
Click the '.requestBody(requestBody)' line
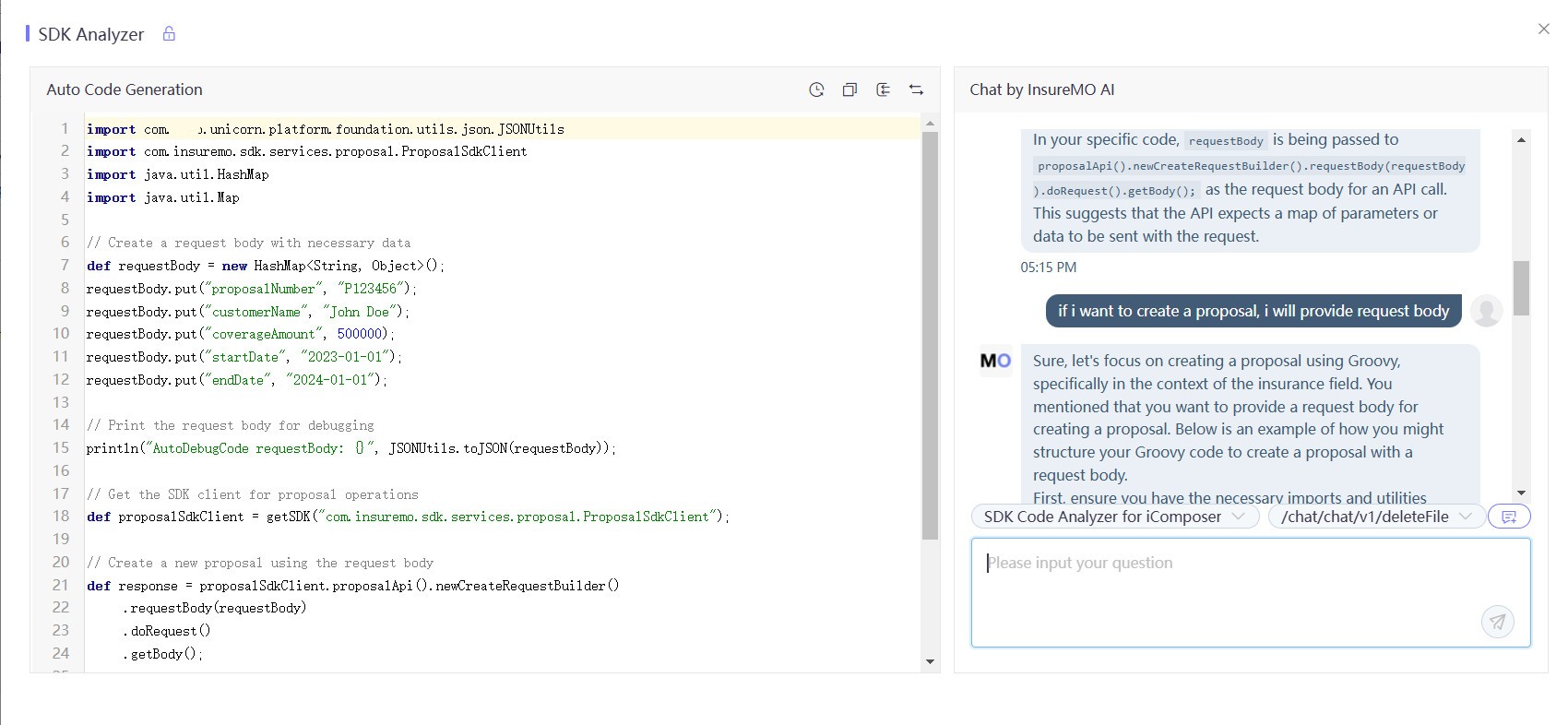pyautogui.click(x=215, y=608)
